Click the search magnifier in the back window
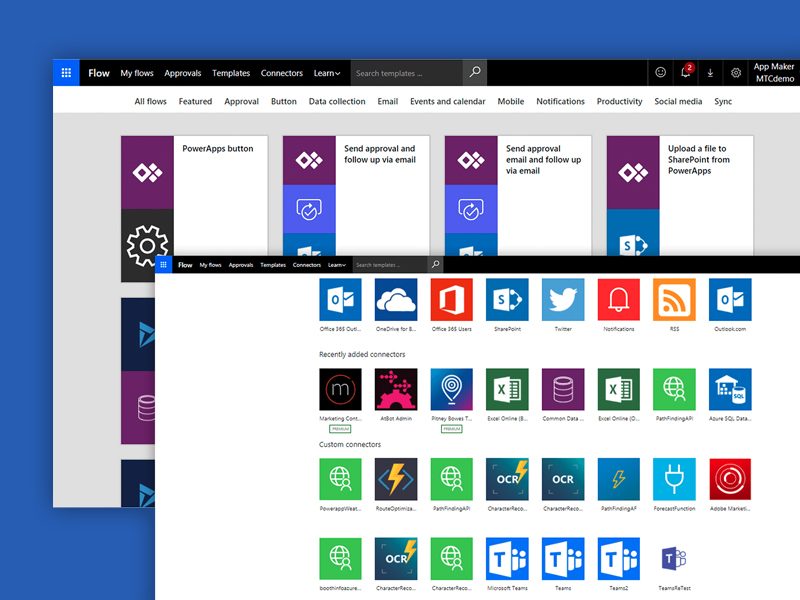The image size is (800, 600). [475, 72]
